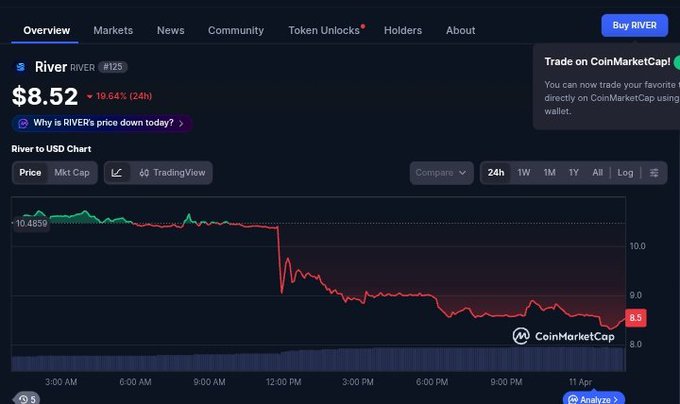Click the 'Trade on CoinMarketCap!' popup heading
Image resolution: width=680 pixels, height=404 pixels.
coord(607,62)
